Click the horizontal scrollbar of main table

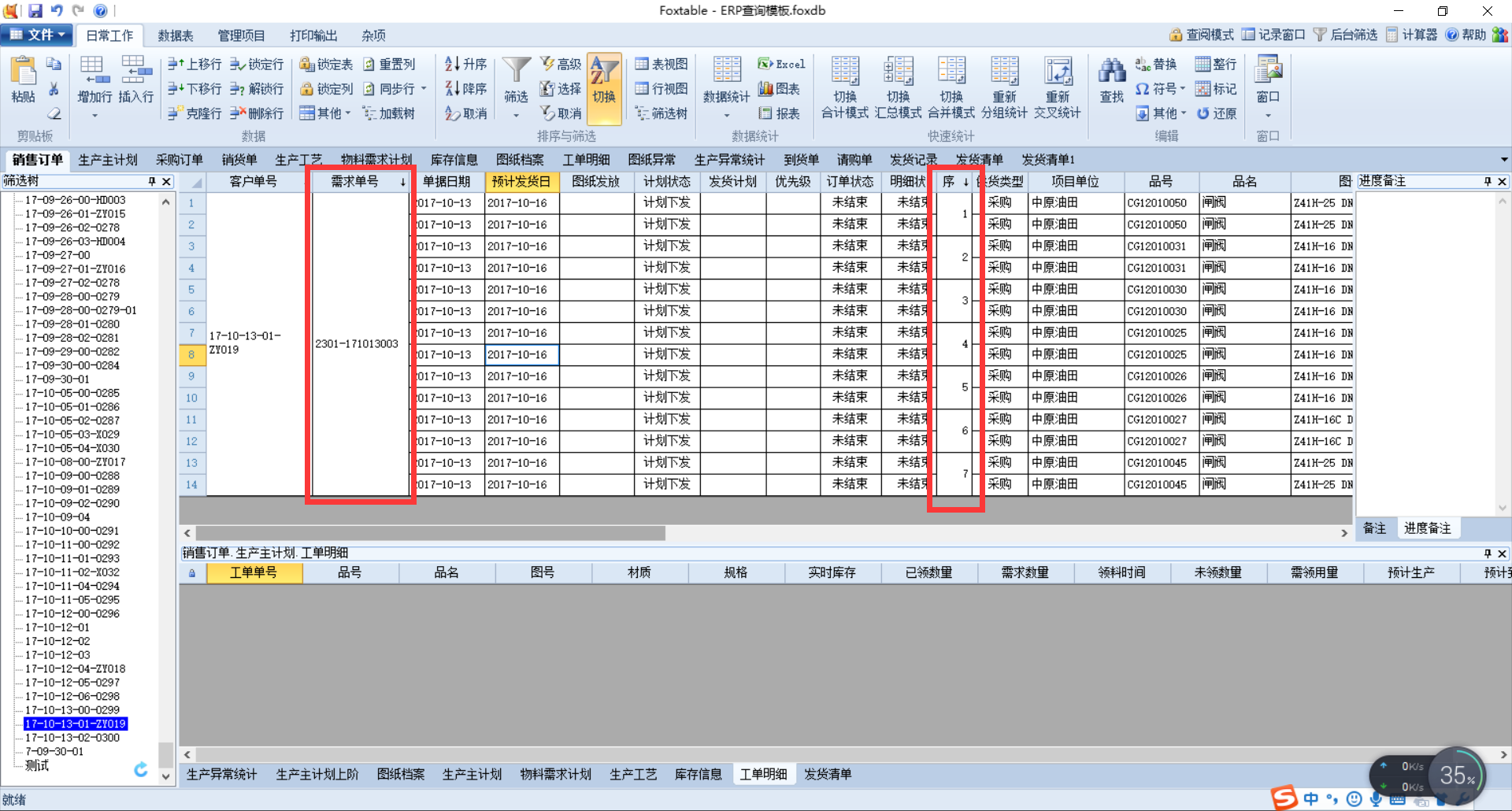(x=431, y=533)
